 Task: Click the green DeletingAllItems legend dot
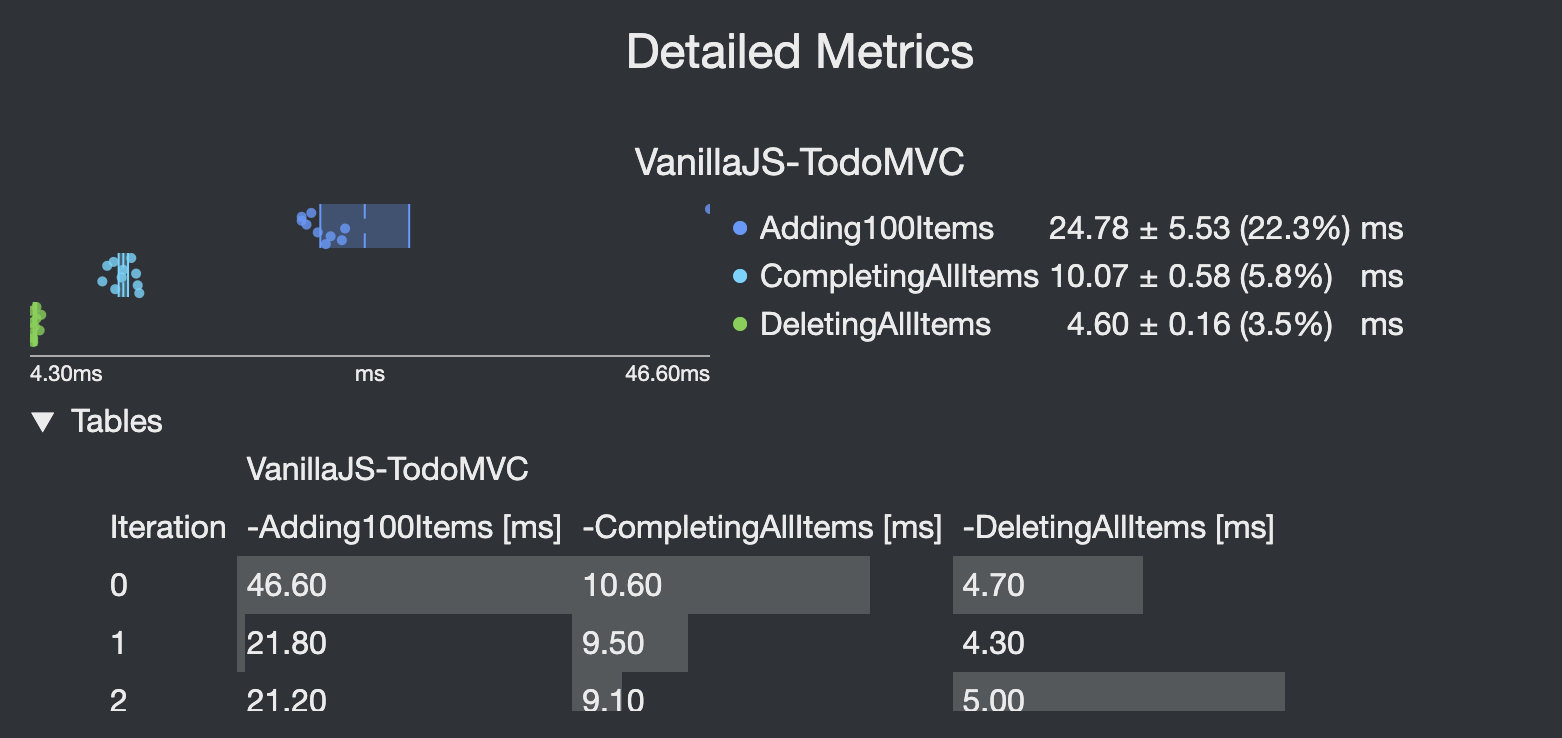[x=740, y=324]
